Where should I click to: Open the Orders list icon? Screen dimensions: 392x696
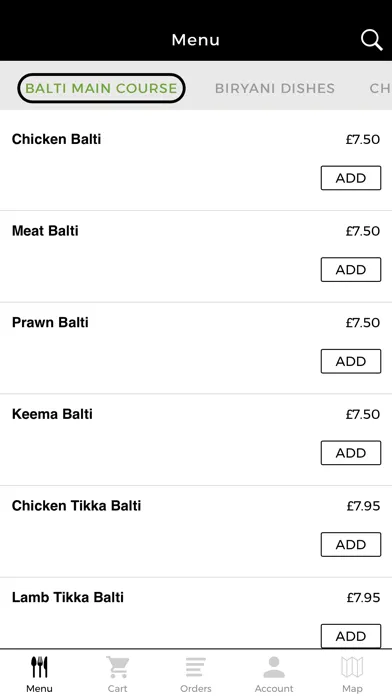pos(196,667)
